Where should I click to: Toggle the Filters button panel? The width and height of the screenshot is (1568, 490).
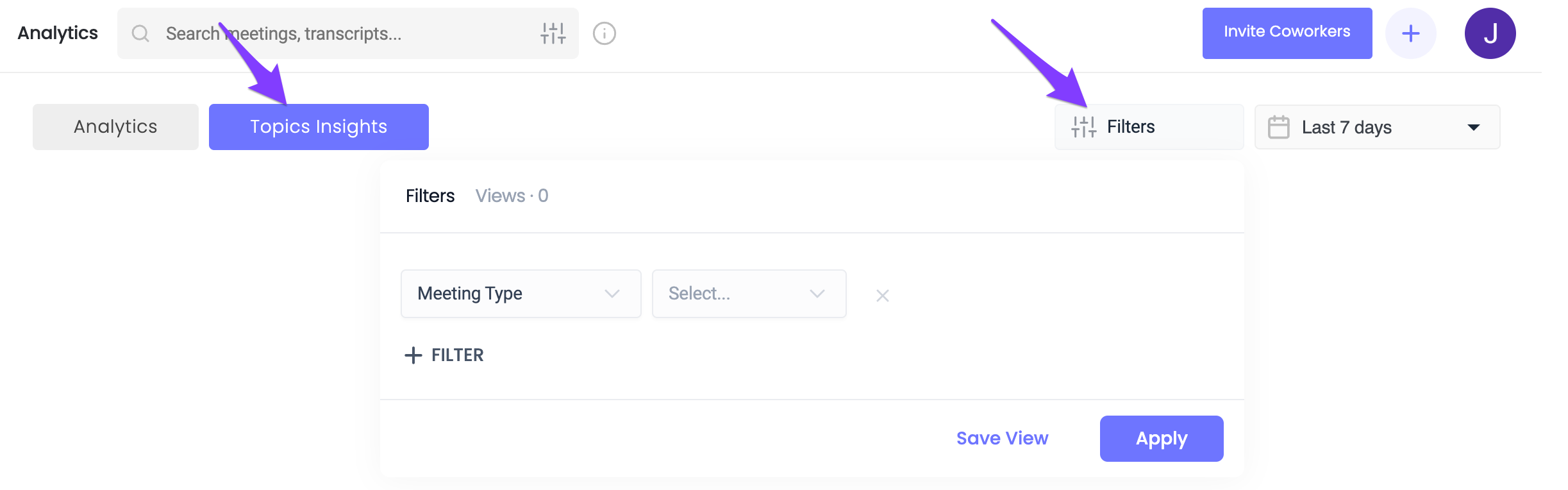click(1149, 127)
